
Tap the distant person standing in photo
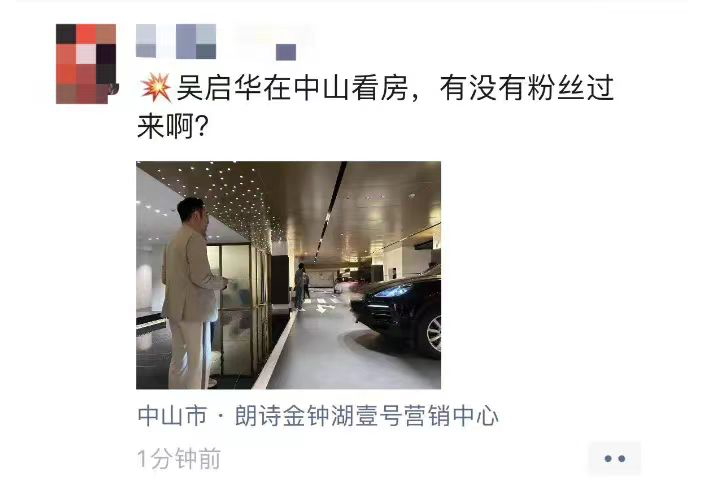tap(301, 287)
